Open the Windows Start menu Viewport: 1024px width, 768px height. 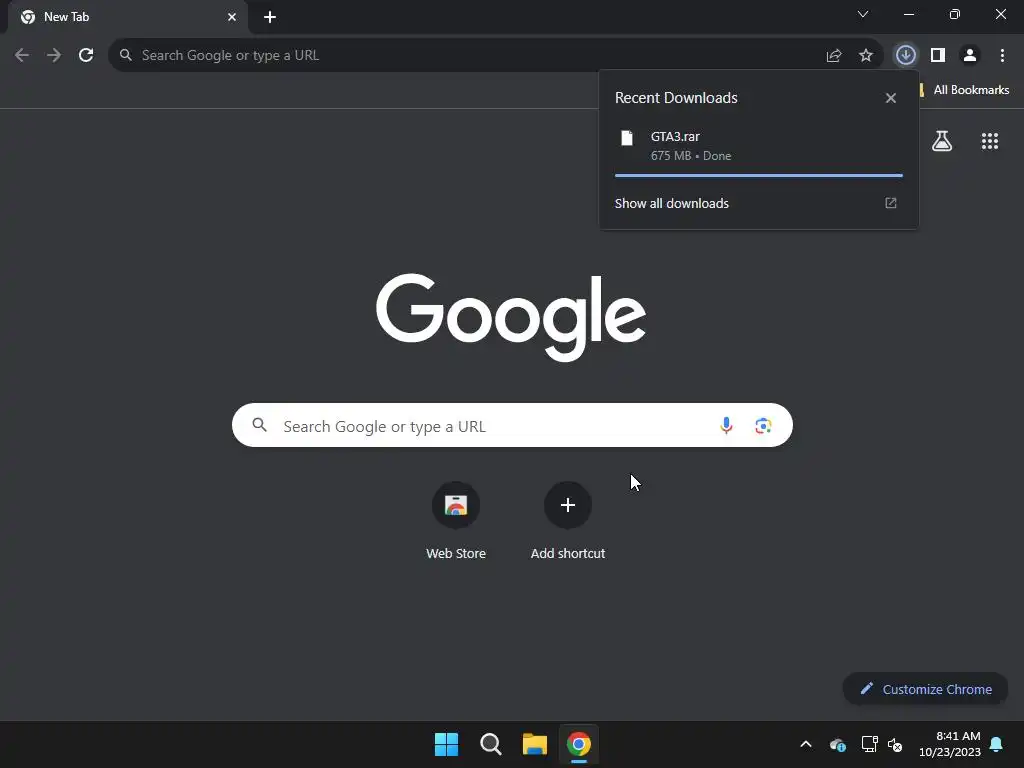[447, 744]
